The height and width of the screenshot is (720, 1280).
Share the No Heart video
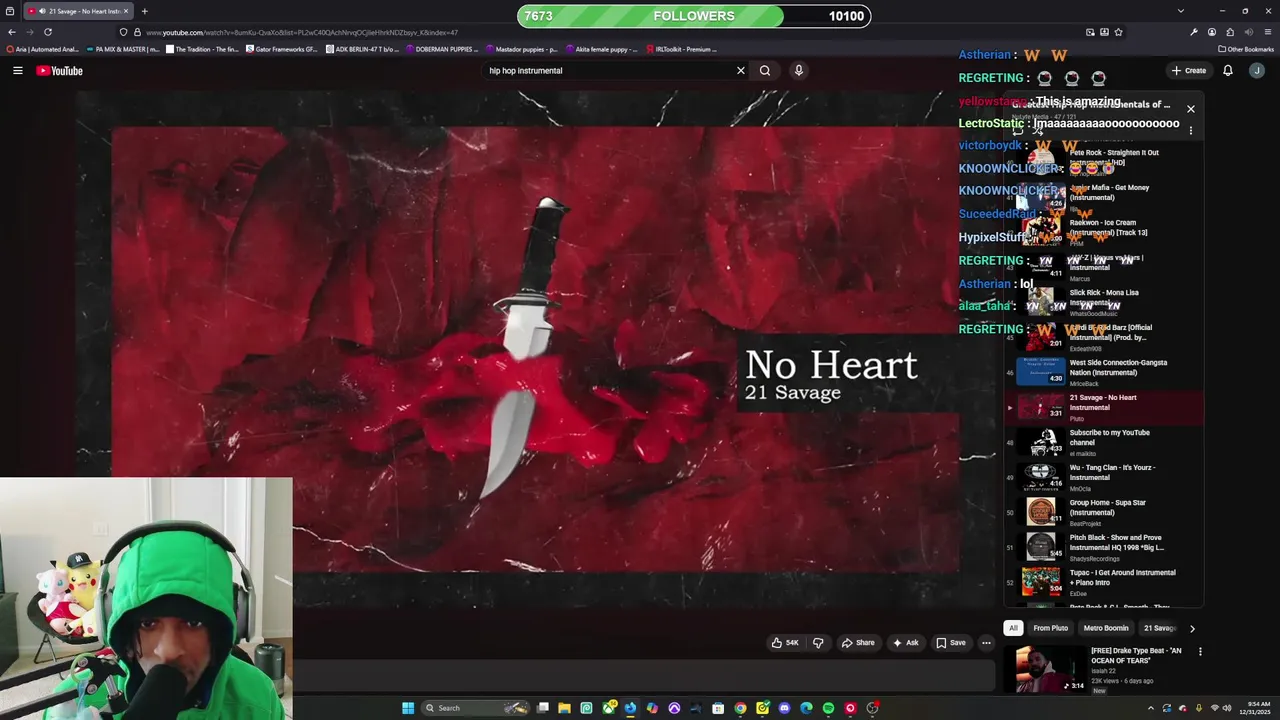[858, 643]
